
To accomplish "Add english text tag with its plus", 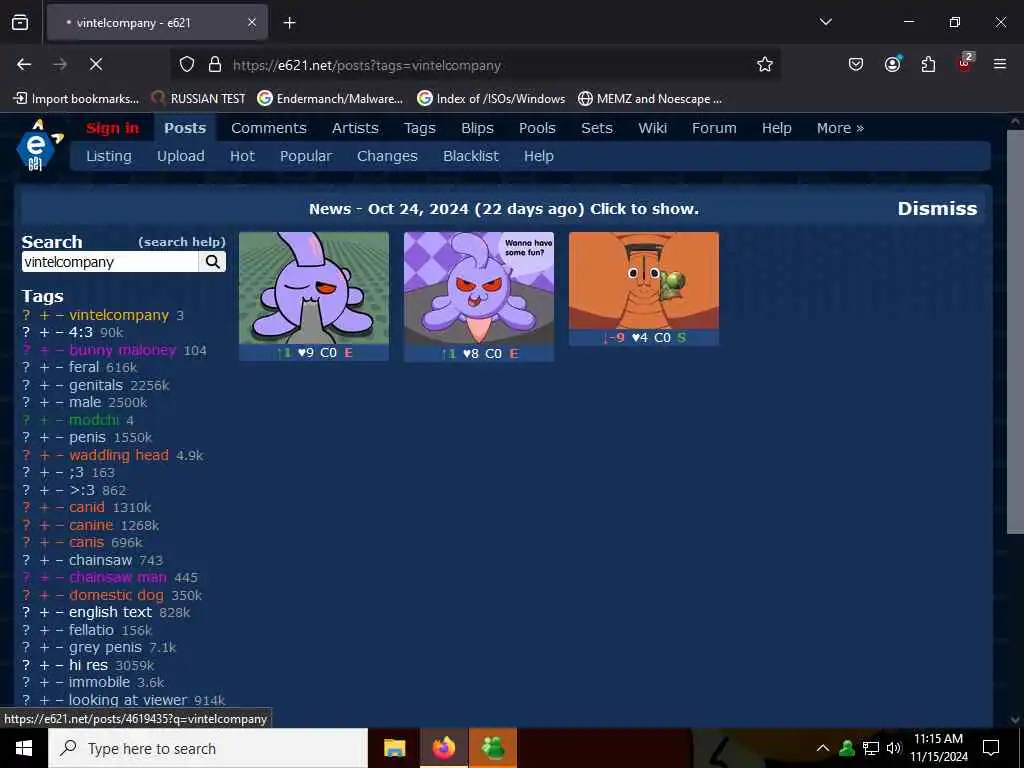I will 44,613.
